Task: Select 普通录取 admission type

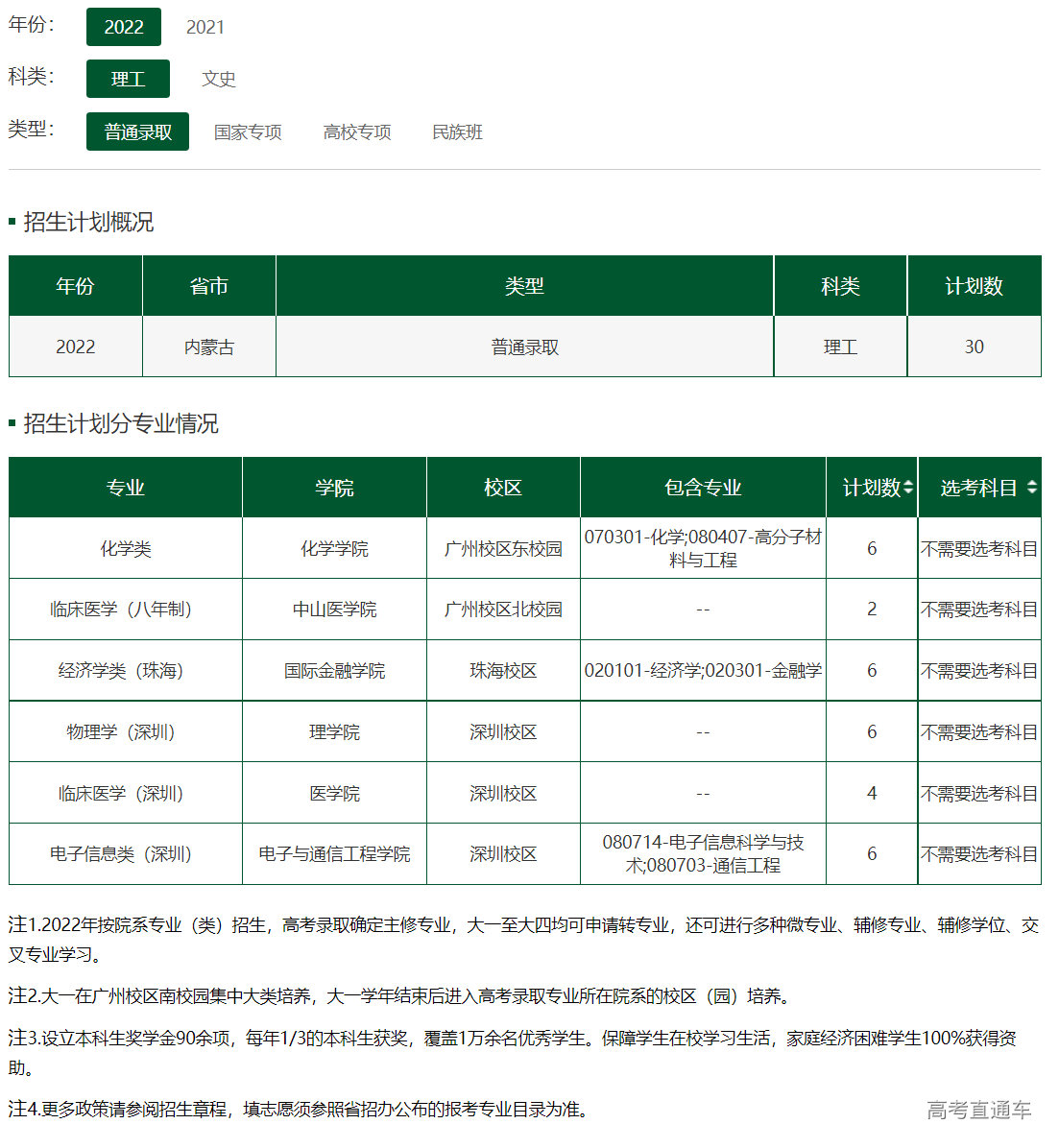Action: [x=137, y=132]
